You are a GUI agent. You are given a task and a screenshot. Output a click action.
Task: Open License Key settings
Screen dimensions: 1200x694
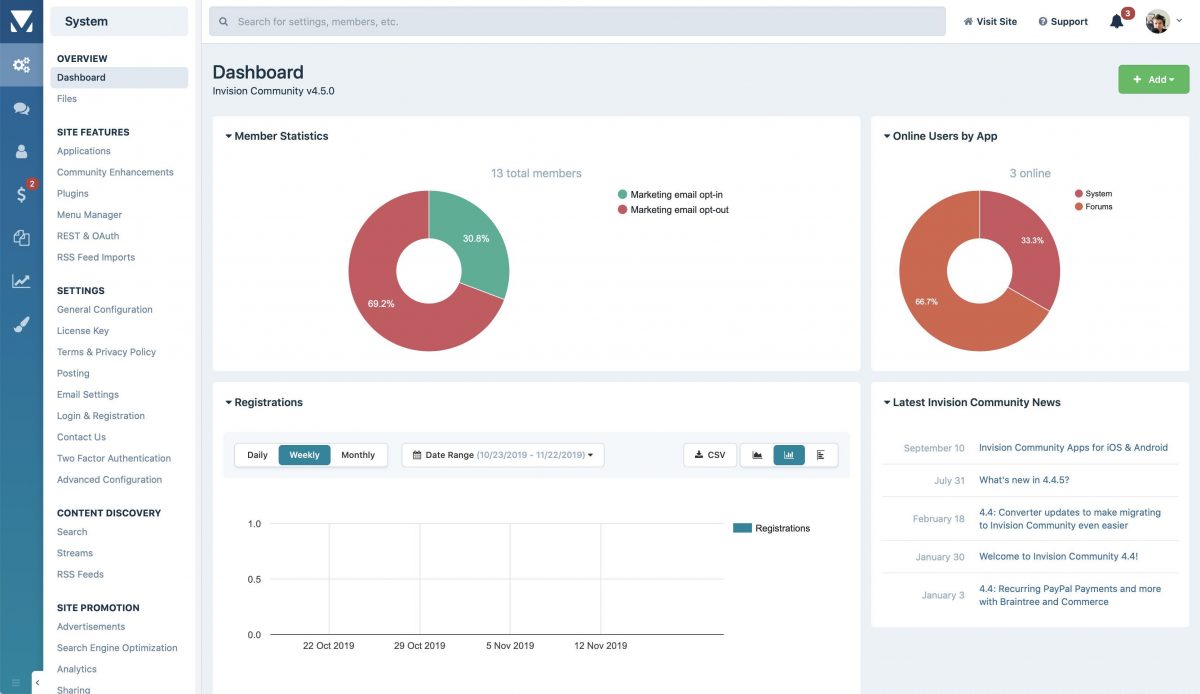pyautogui.click(x=83, y=330)
